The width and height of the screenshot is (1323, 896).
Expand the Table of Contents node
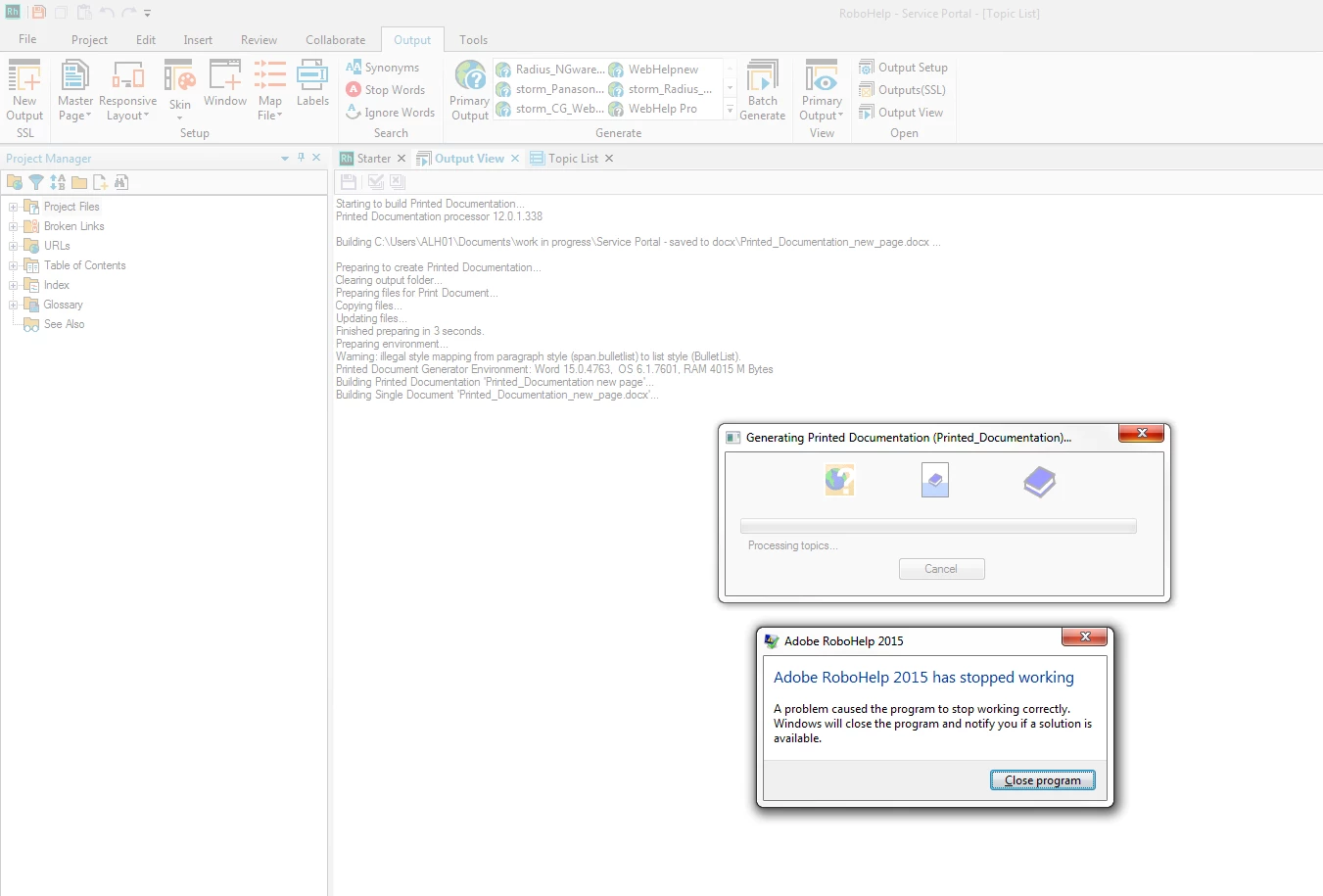coord(14,265)
